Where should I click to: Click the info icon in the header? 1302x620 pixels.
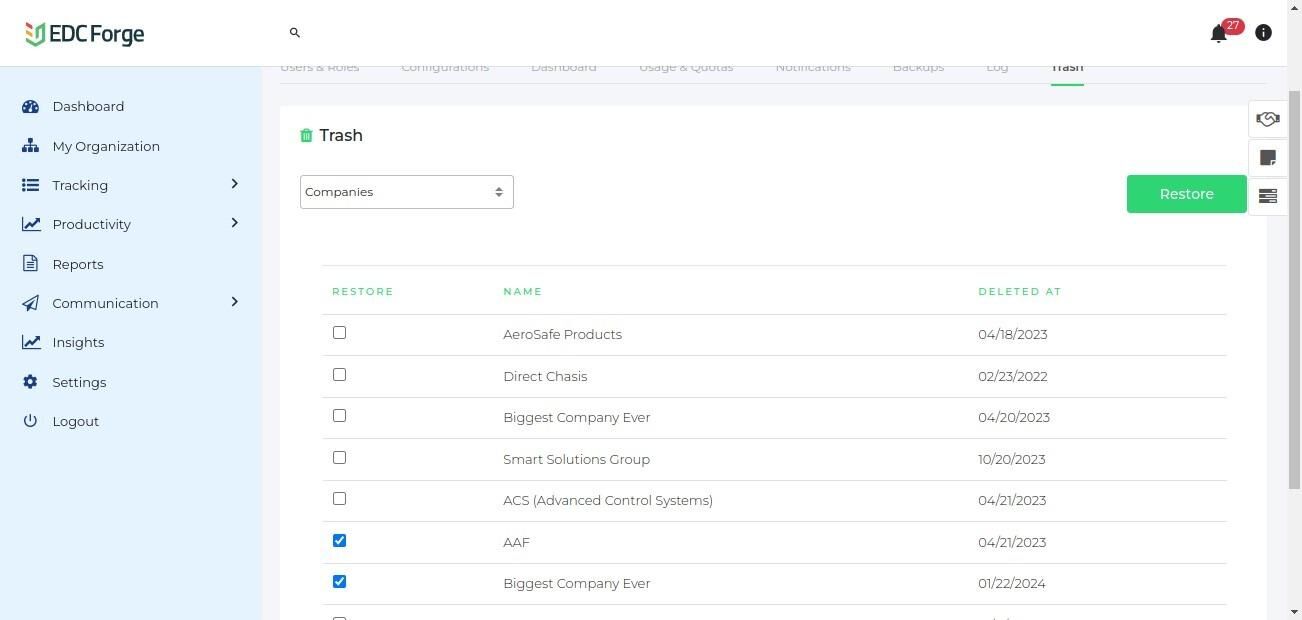[1263, 33]
